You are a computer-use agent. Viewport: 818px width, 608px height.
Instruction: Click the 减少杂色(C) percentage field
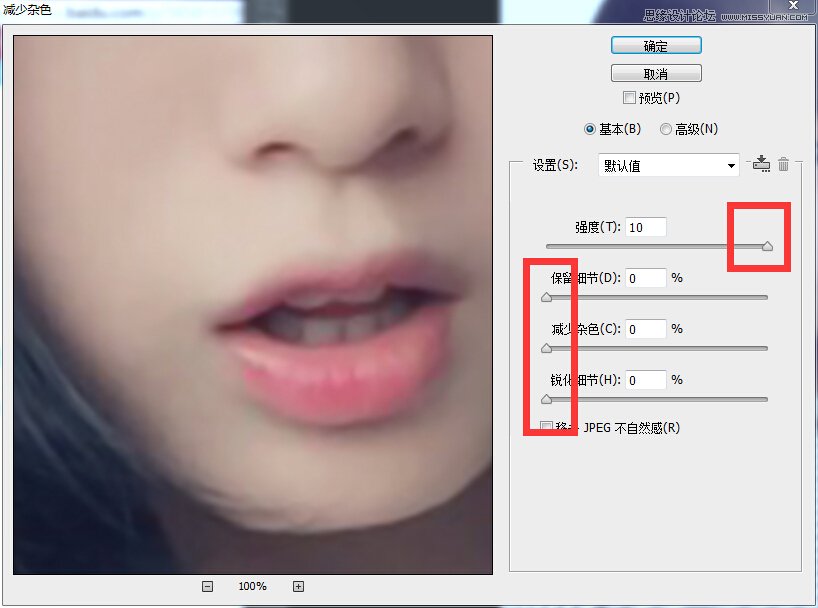coord(645,329)
